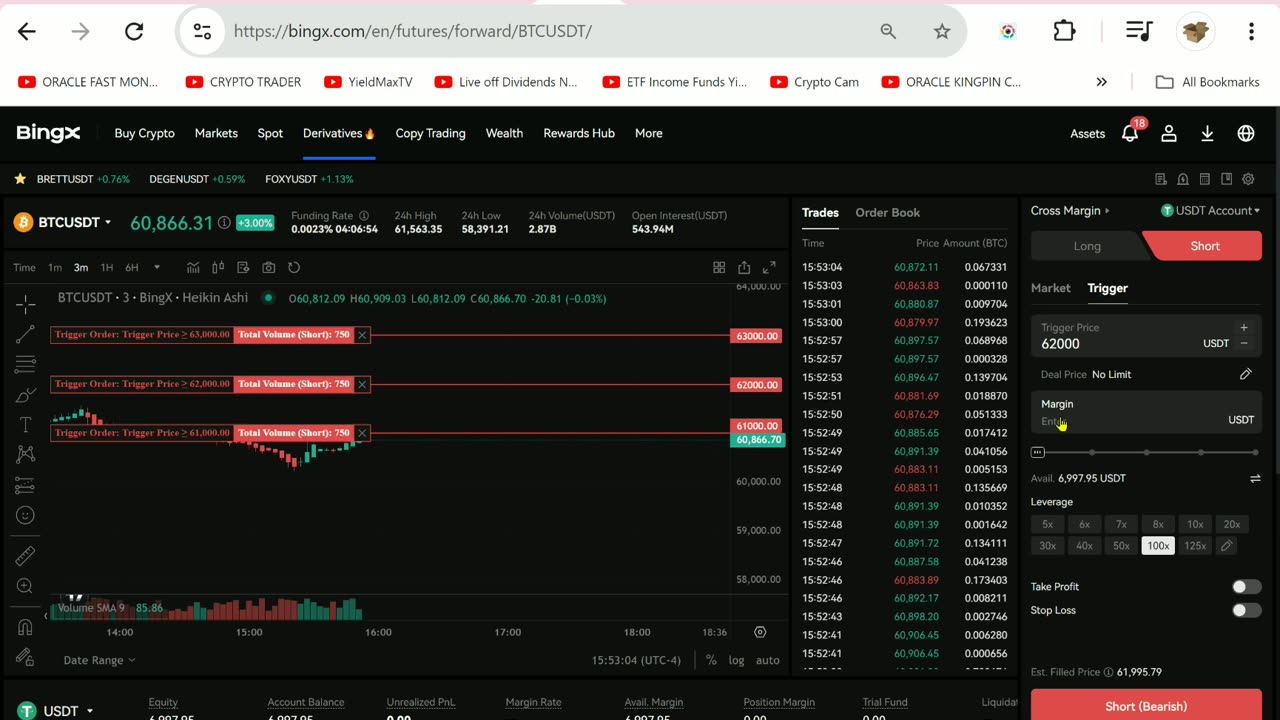Screen dimensions: 1280x720
Task: Click the Short (Bearish) button
Action: (x=1146, y=705)
